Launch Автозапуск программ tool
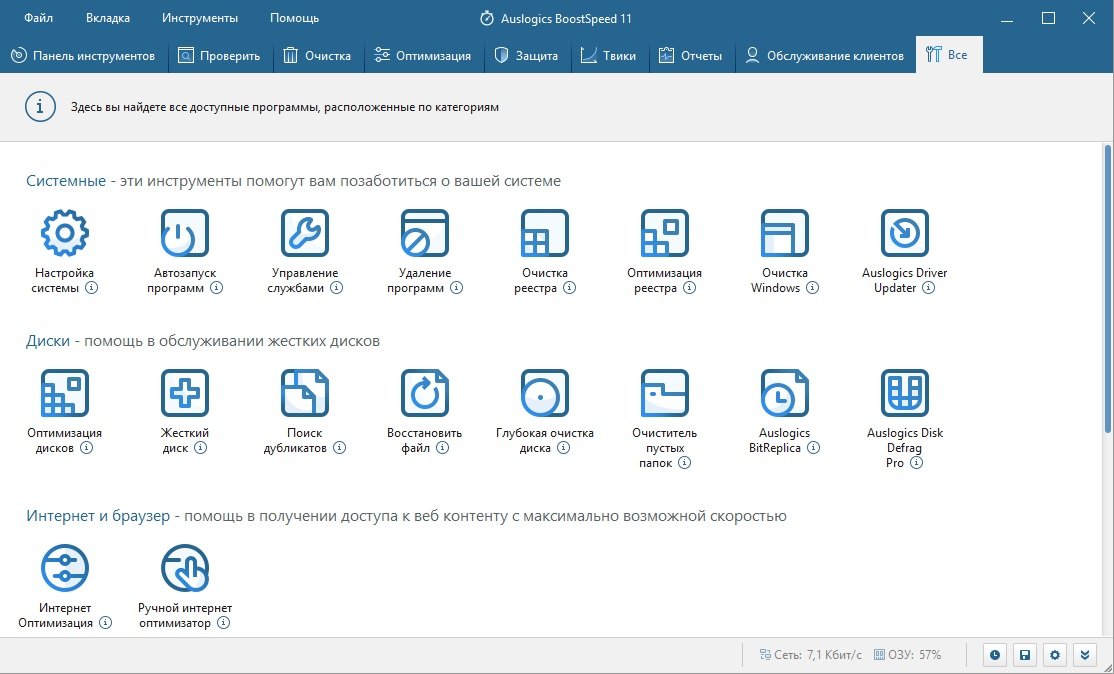 pos(185,233)
